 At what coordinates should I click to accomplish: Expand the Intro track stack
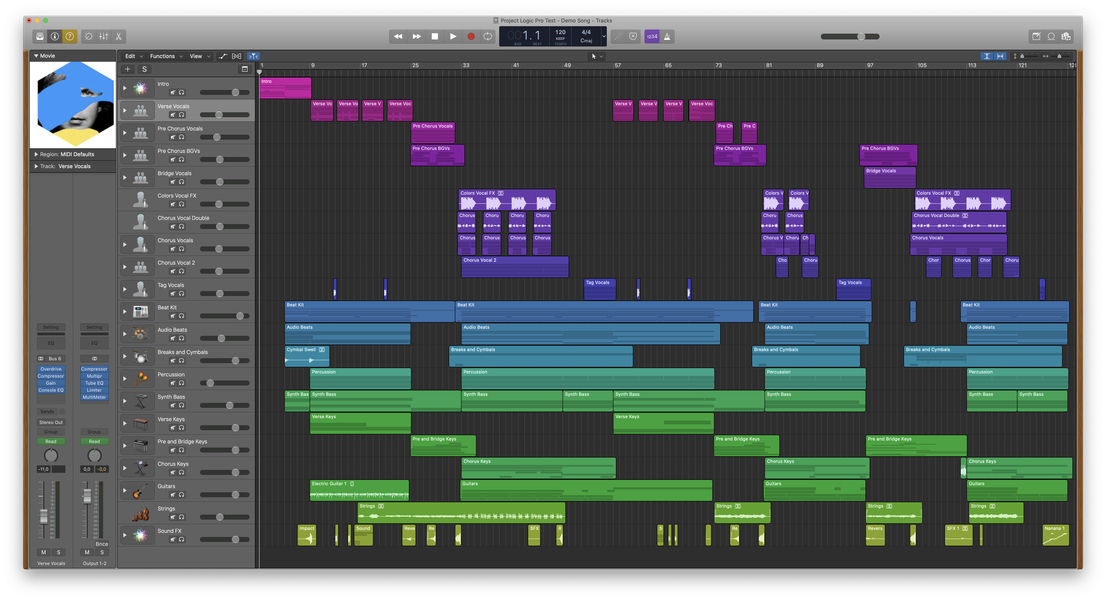coord(125,88)
